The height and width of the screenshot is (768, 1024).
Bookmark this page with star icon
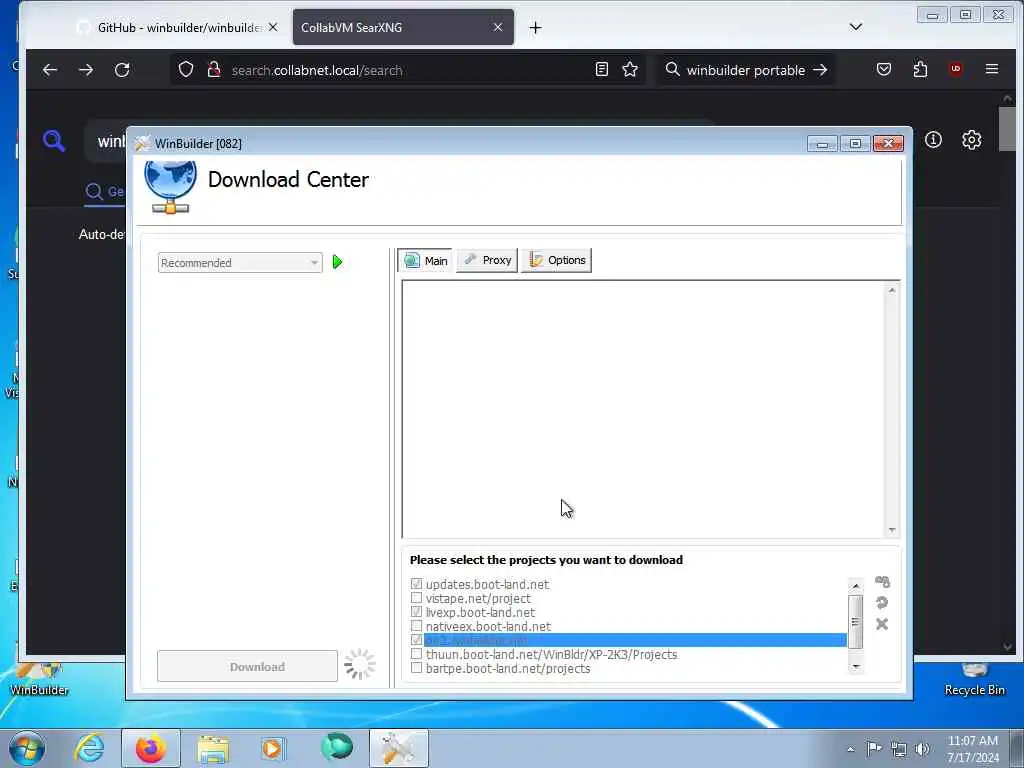[630, 69]
